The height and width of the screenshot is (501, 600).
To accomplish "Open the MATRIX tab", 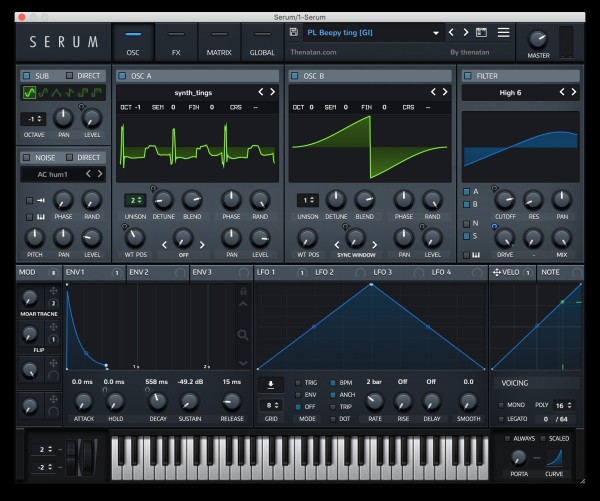I will pyautogui.click(x=219, y=42).
